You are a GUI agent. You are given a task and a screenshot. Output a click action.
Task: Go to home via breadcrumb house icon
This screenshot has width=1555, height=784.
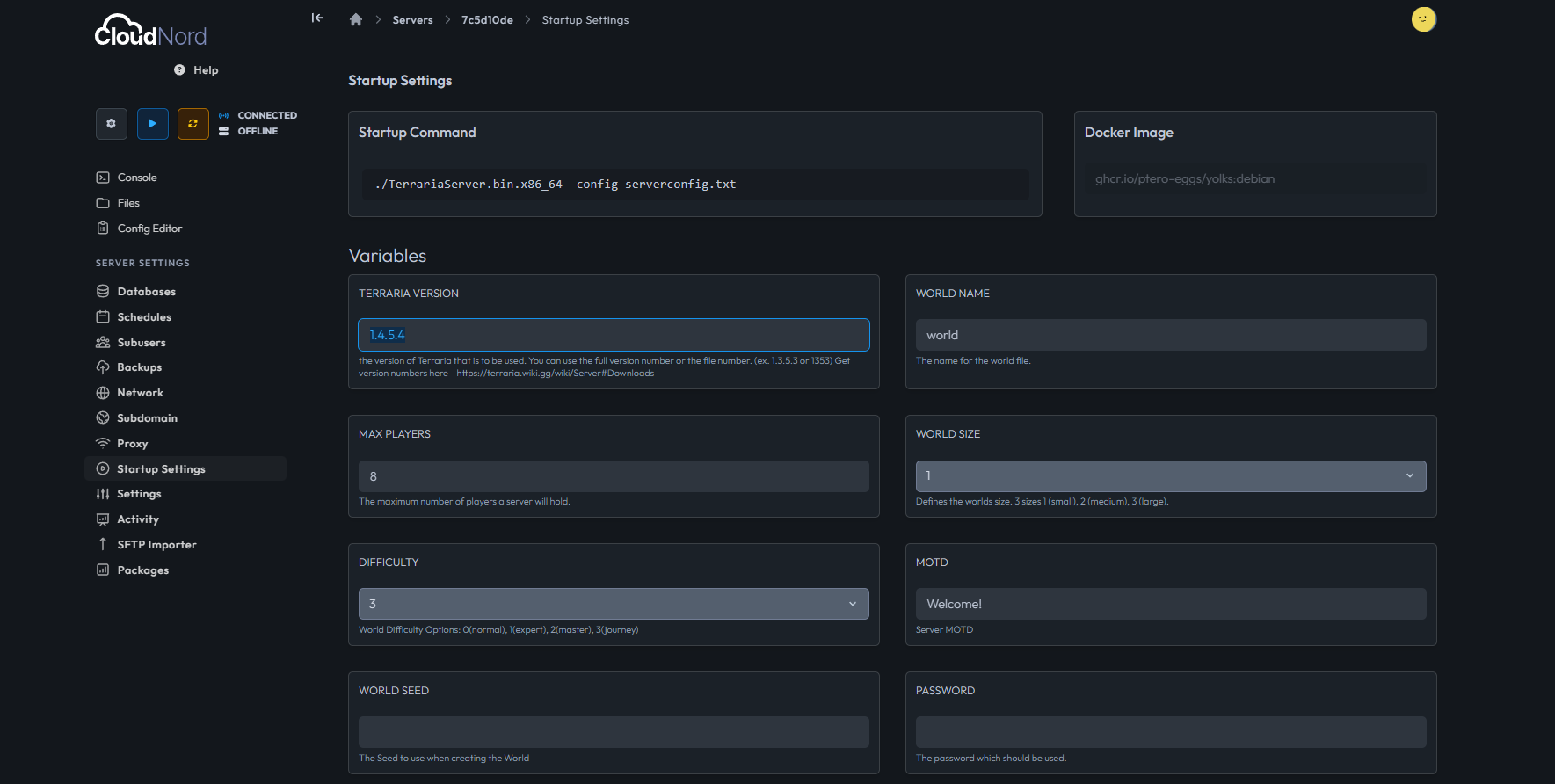(356, 20)
